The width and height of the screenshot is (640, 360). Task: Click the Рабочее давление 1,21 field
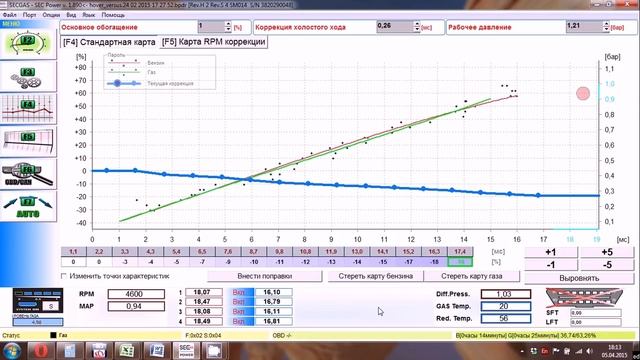click(584, 27)
